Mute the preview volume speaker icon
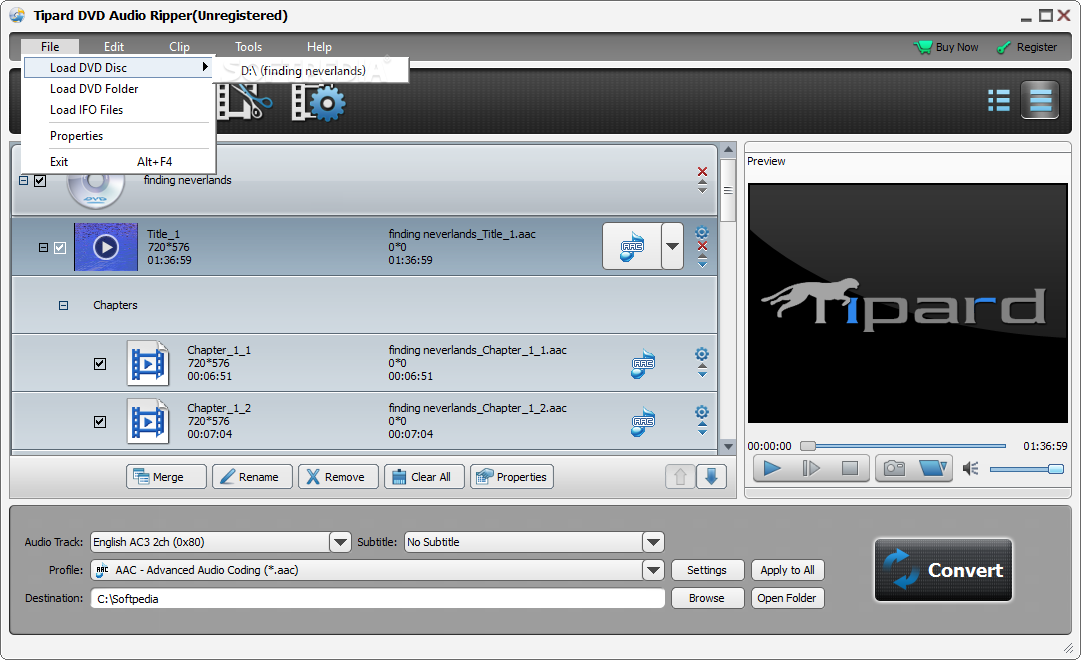 point(971,469)
